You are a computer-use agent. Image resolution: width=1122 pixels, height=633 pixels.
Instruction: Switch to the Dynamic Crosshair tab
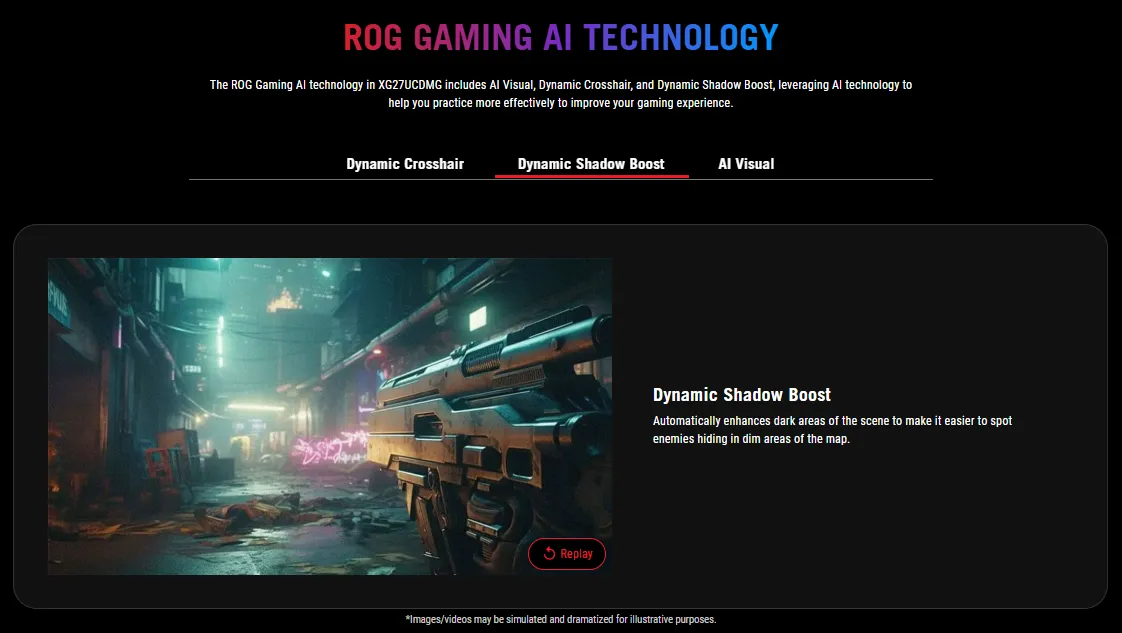[405, 164]
